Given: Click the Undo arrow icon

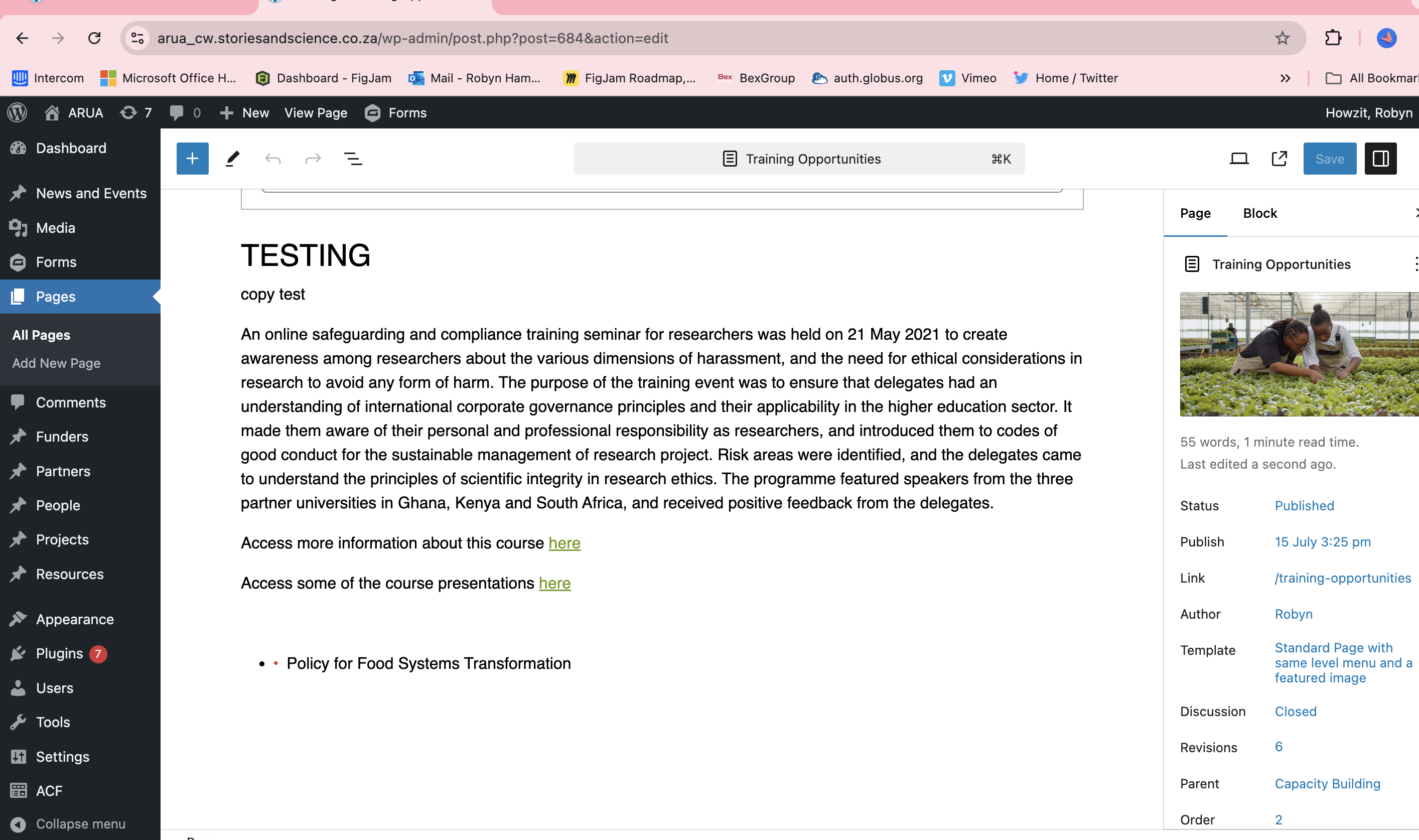Looking at the screenshot, I should click(x=273, y=159).
